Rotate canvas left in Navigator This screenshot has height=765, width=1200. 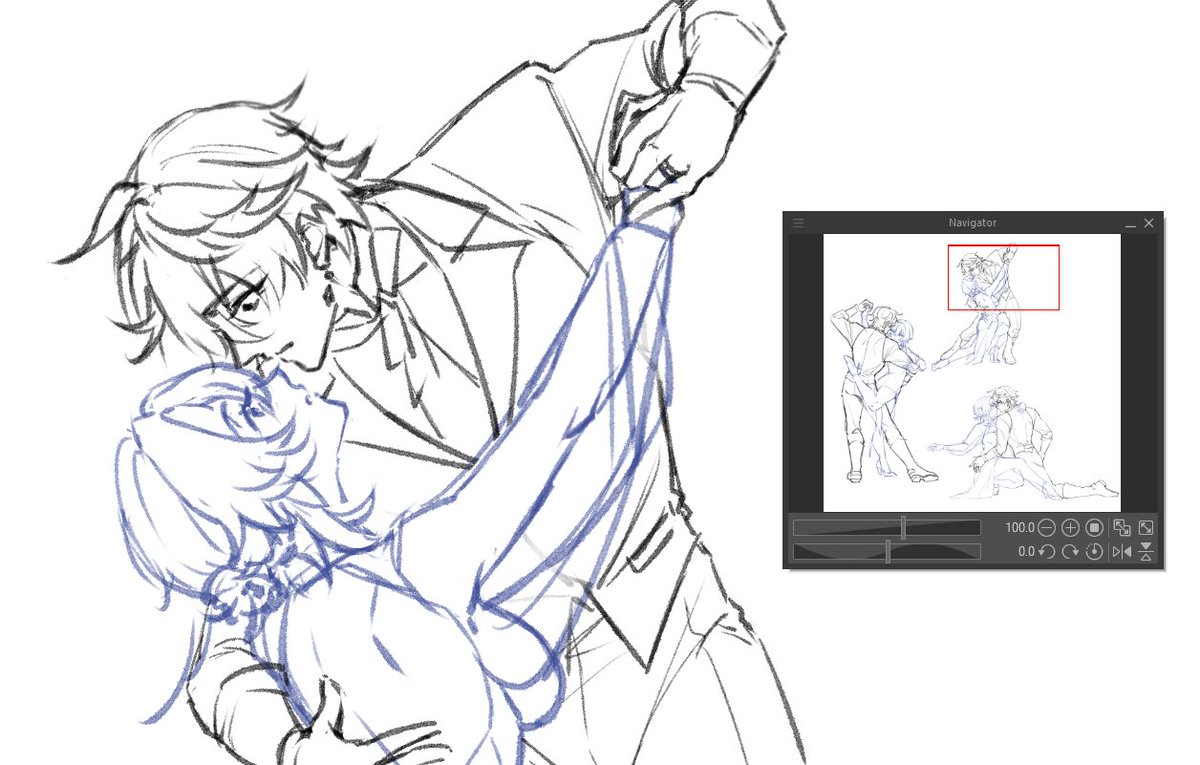[1047, 551]
